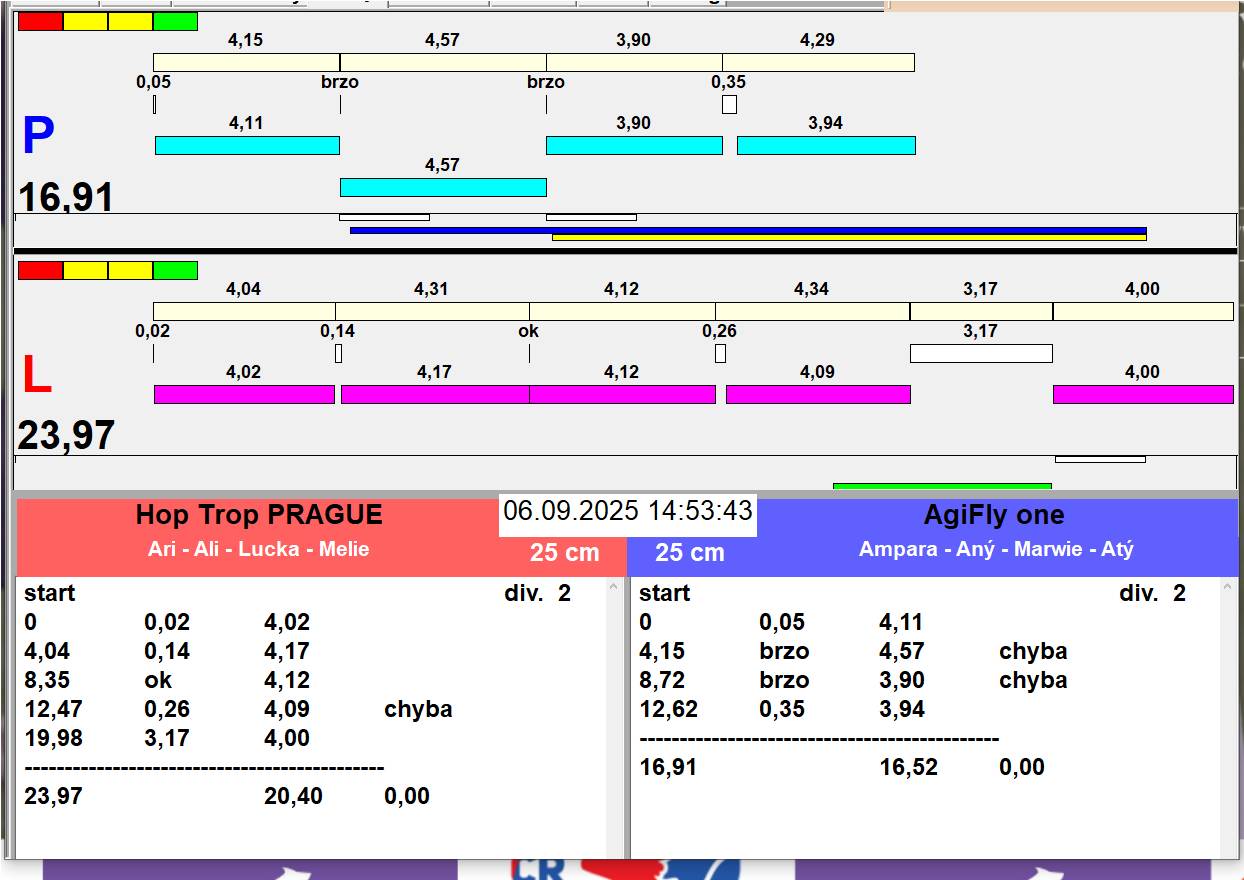
Task: Click the green bar at bottom of lane L
Action: click(942, 487)
